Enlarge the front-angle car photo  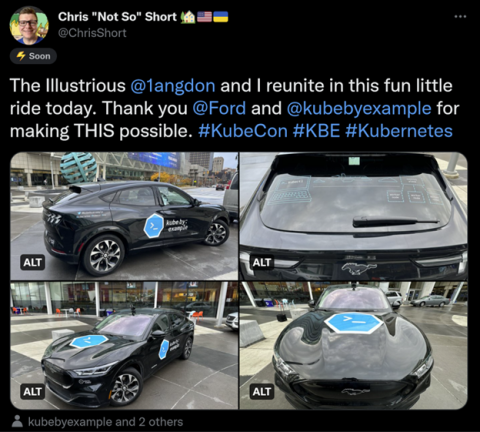[x=124, y=345]
